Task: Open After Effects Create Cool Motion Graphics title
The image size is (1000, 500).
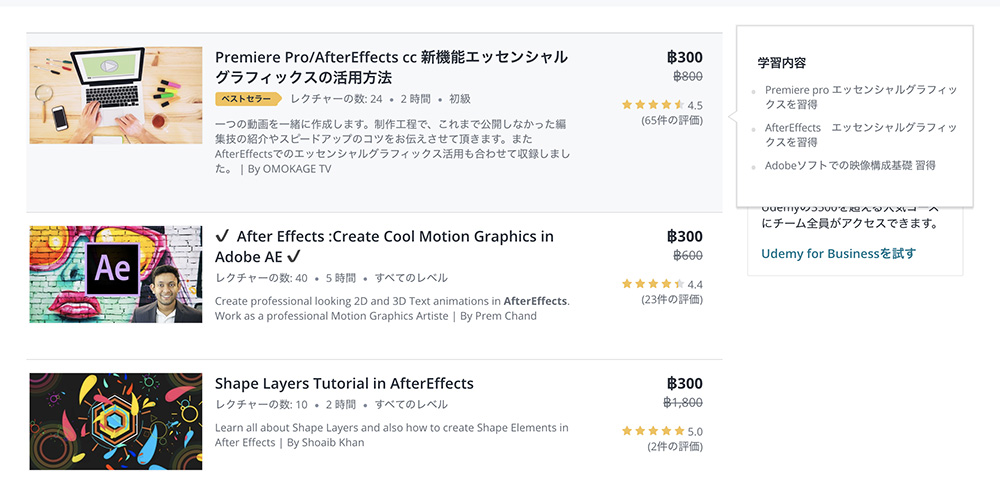Action: tap(384, 246)
